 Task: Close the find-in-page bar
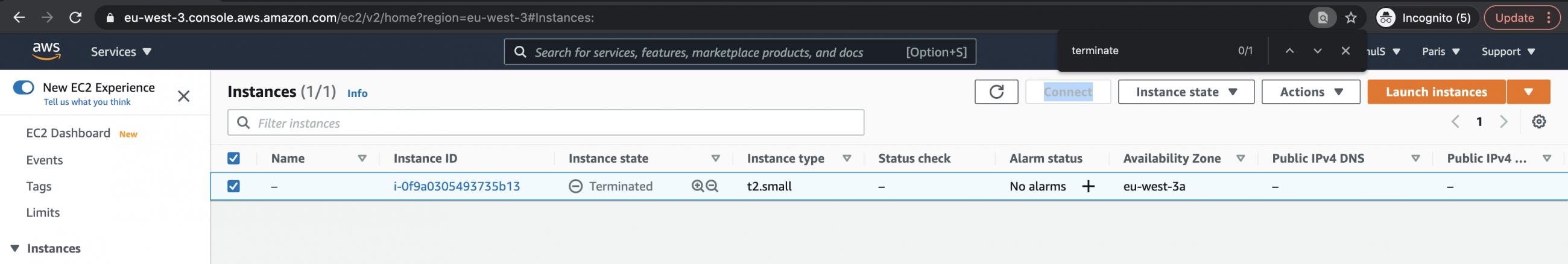click(1345, 51)
